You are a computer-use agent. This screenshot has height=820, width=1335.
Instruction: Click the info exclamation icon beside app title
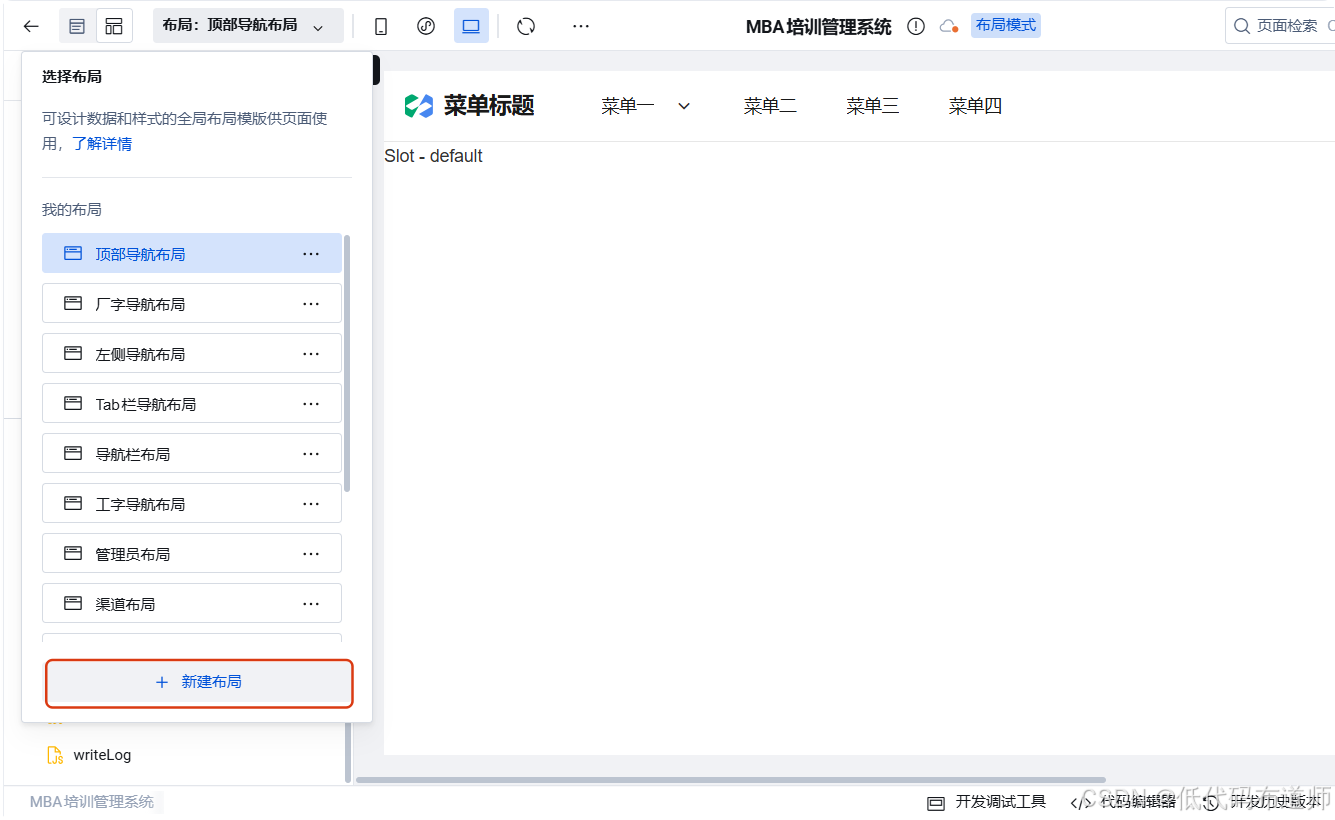[916, 26]
